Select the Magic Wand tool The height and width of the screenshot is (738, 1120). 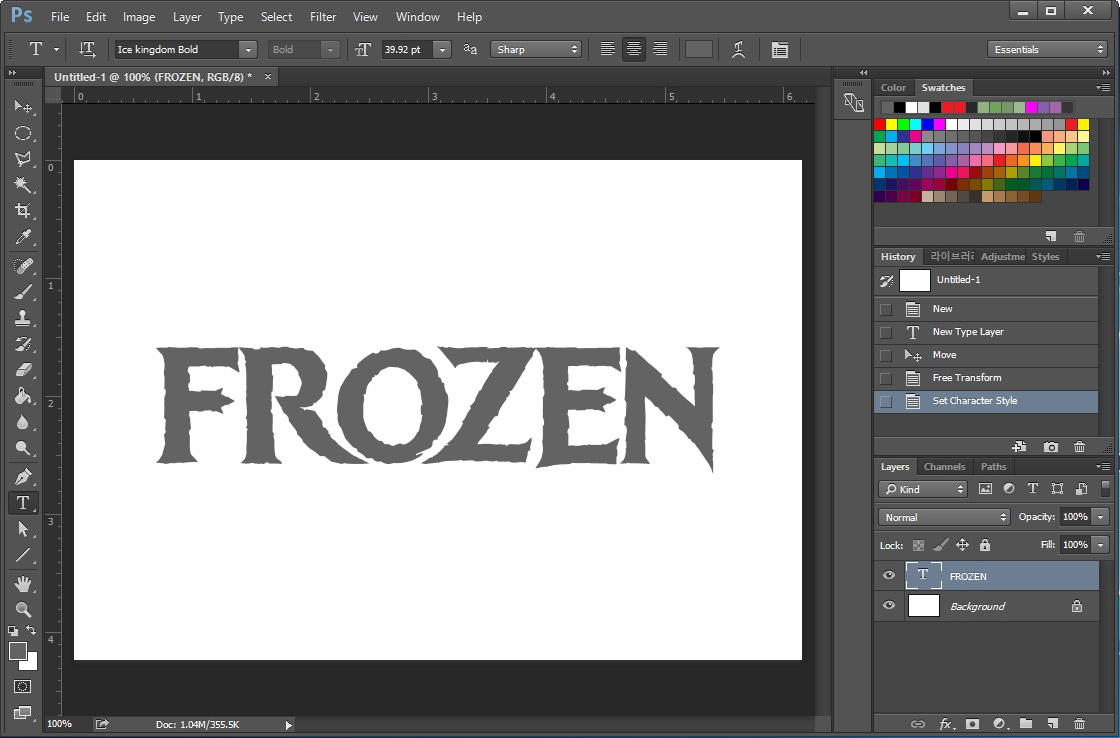23,184
